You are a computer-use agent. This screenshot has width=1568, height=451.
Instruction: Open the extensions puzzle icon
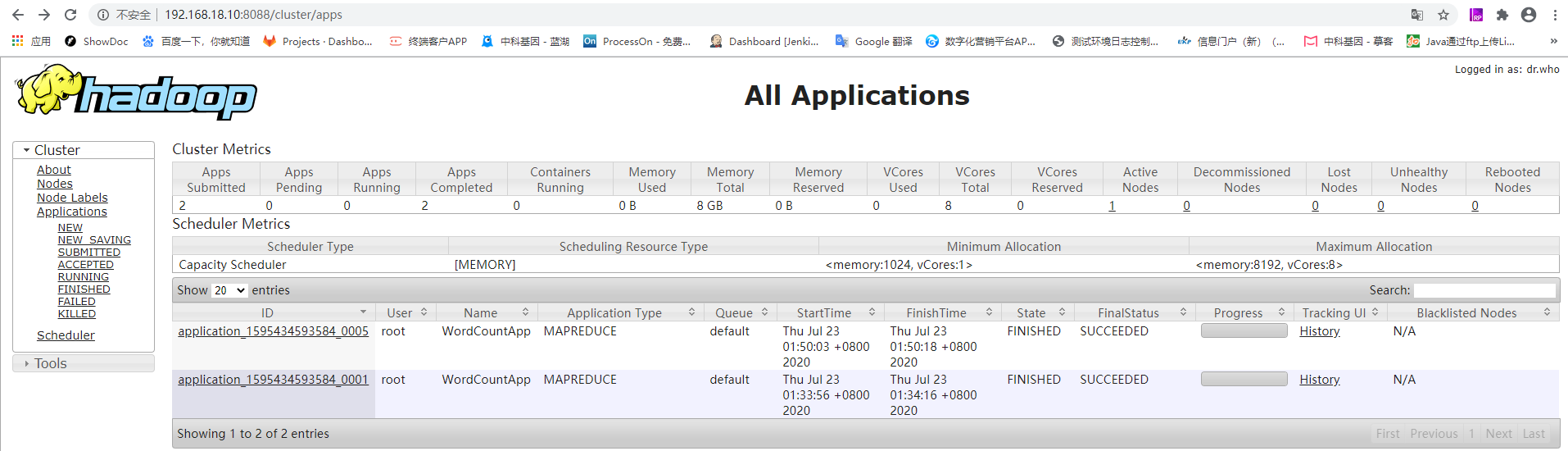[x=1502, y=15]
